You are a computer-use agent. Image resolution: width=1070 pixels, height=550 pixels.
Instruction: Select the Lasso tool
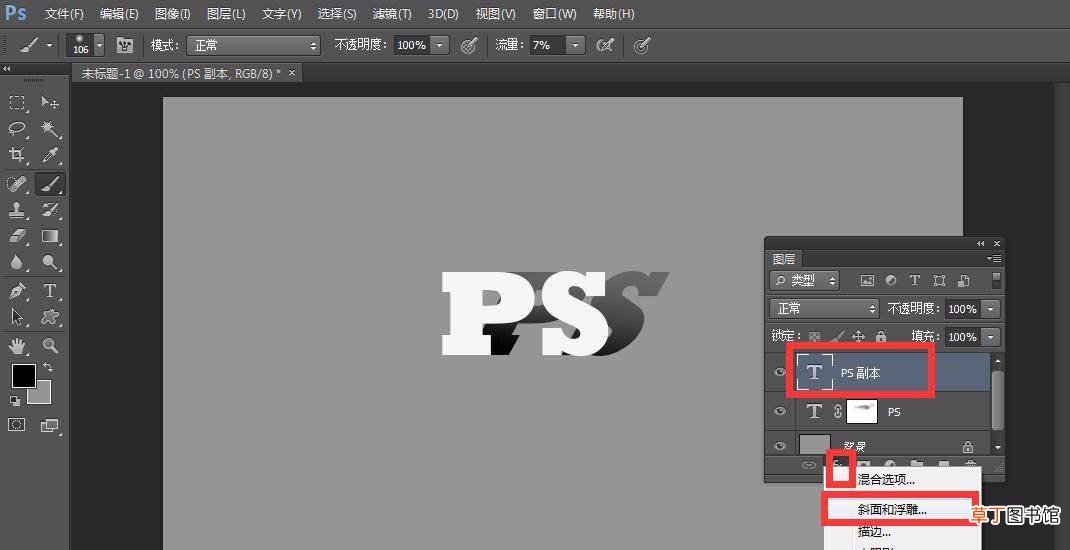point(17,129)
